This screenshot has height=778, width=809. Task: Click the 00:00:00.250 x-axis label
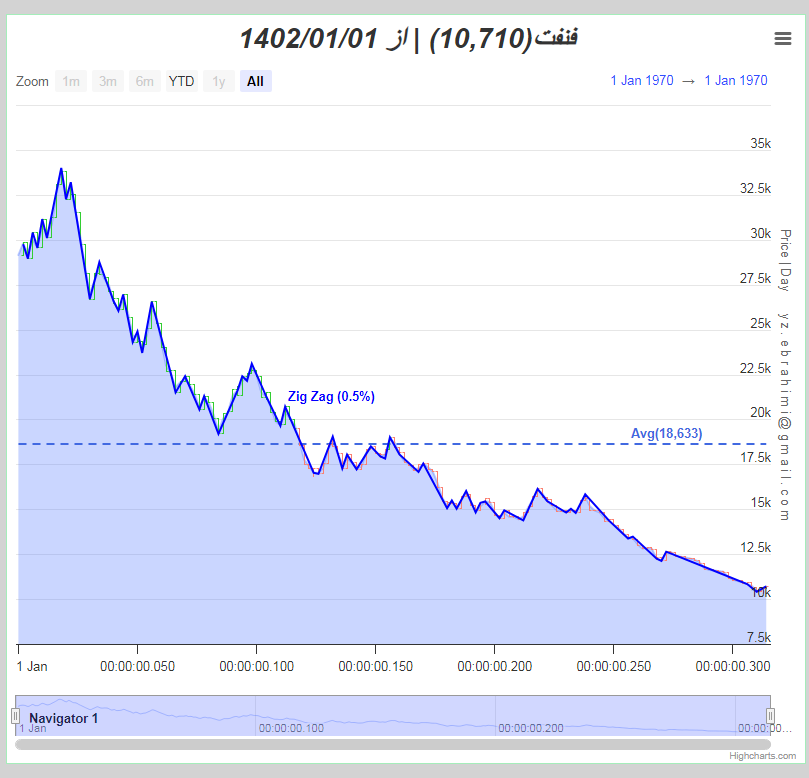(x=613, y=667)
